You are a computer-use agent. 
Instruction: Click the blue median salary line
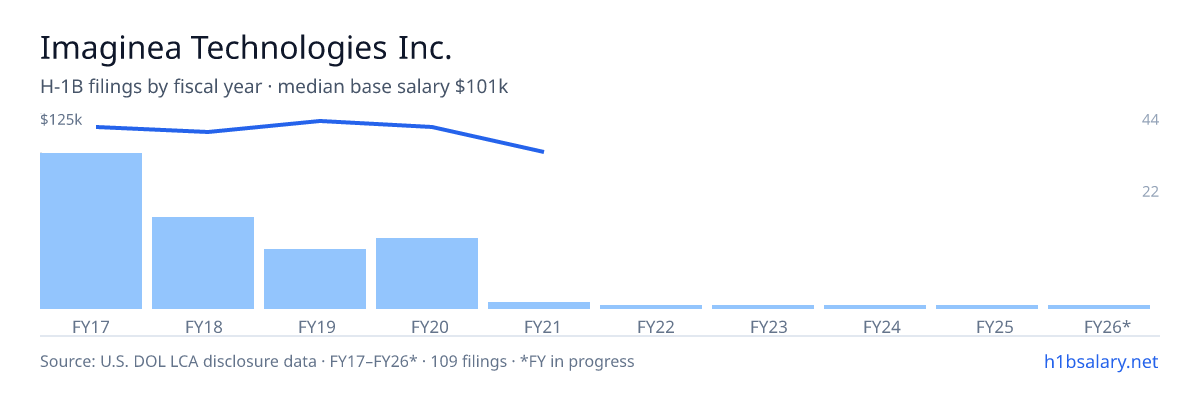click(320, 122)
